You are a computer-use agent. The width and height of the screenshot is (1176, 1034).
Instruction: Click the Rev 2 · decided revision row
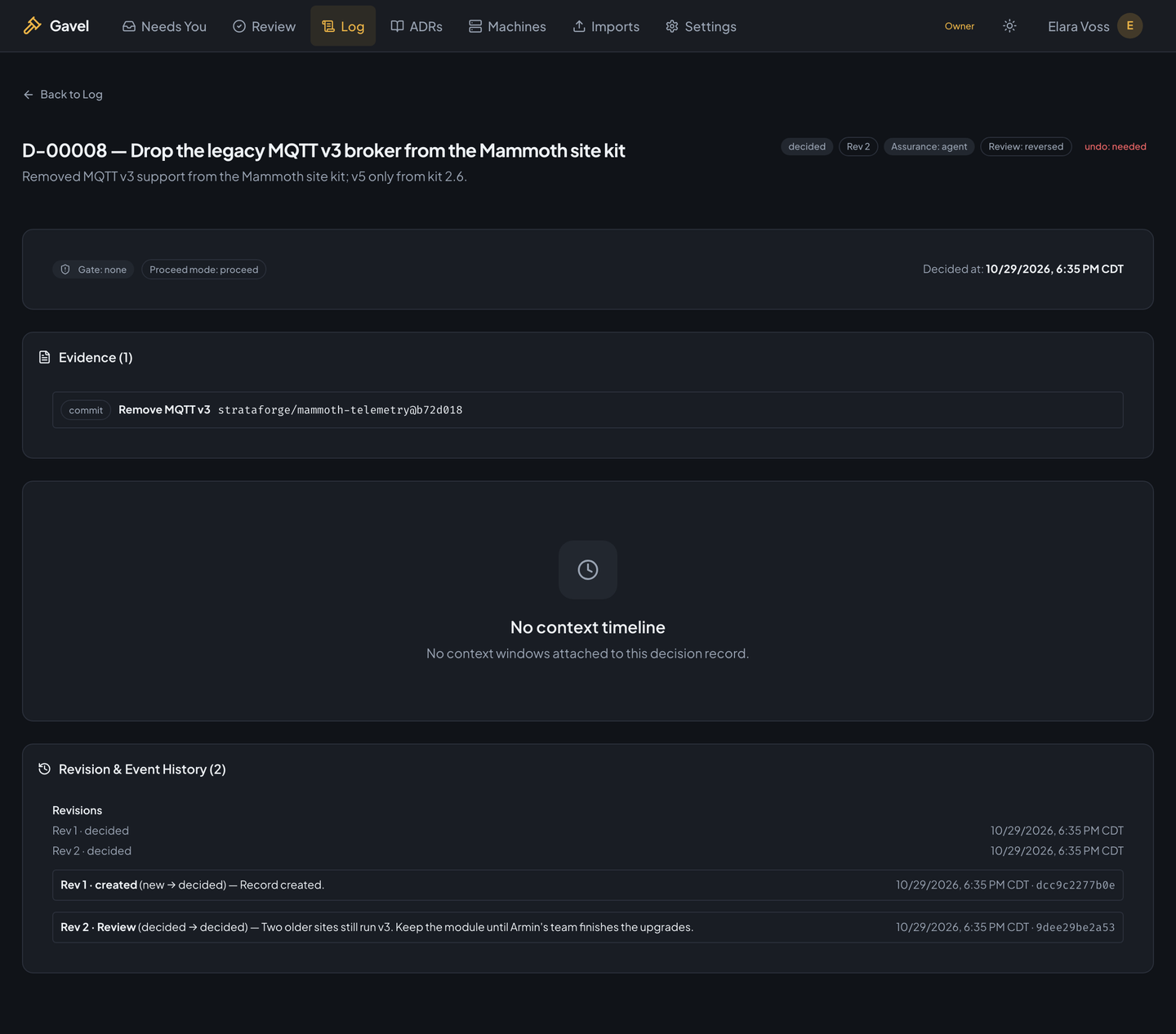click(x=588, y=851)
